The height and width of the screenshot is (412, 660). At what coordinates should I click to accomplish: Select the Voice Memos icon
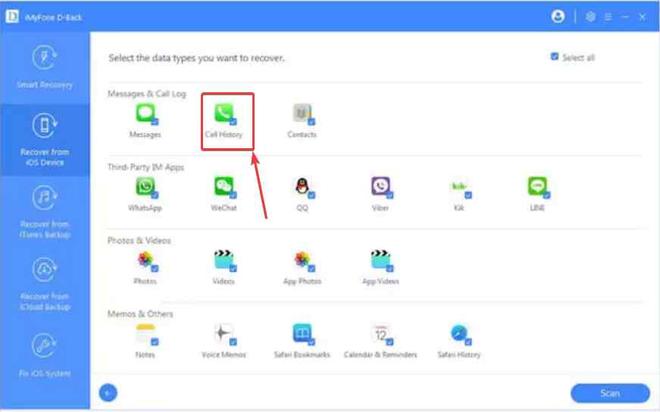[x=223, y=333]
